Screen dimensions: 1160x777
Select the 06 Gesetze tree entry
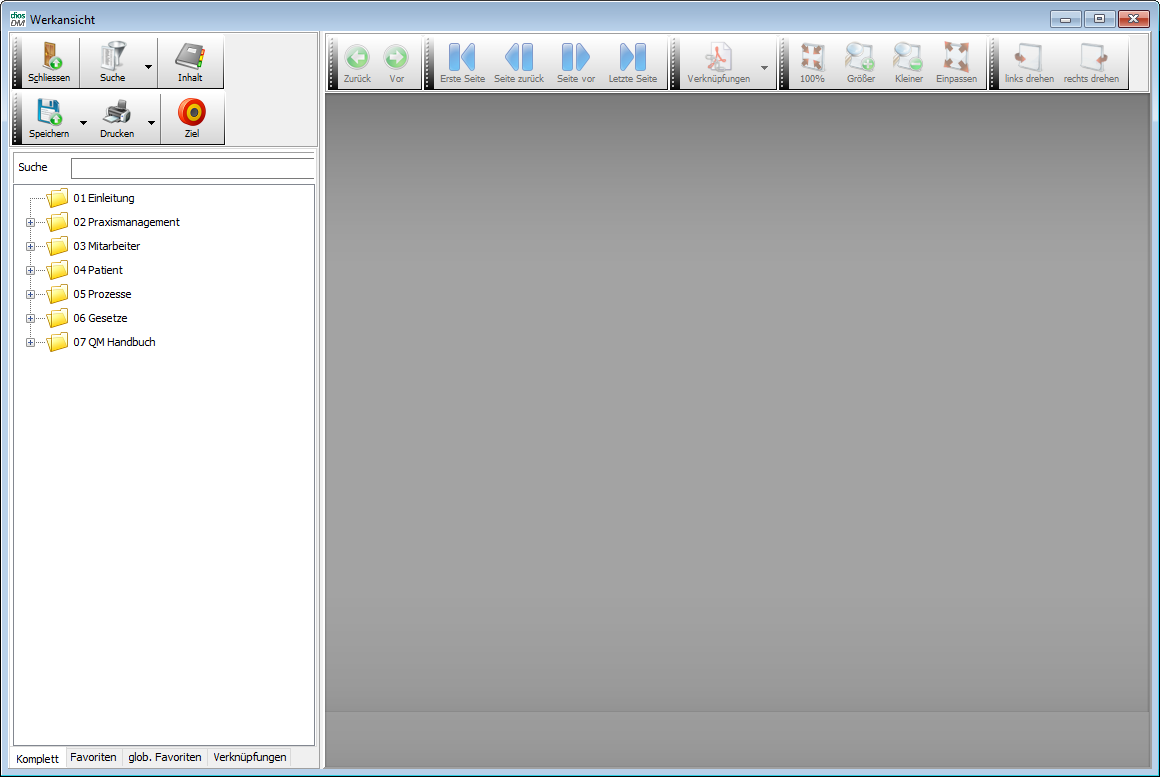click(x=100, y=318)
